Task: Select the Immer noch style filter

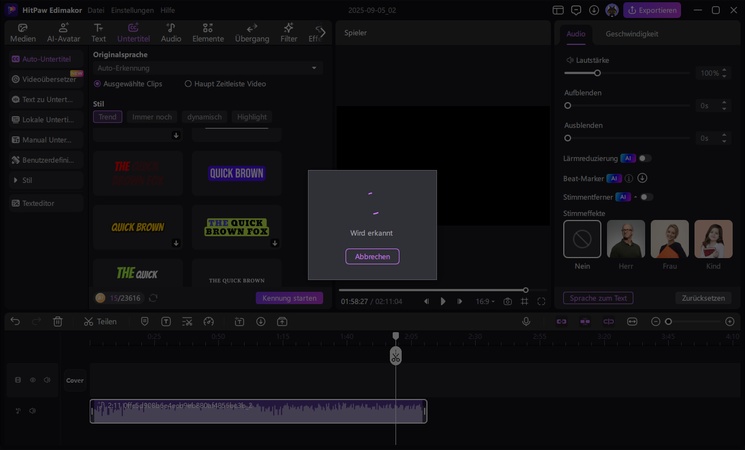Action: click(x=152, y=117)
